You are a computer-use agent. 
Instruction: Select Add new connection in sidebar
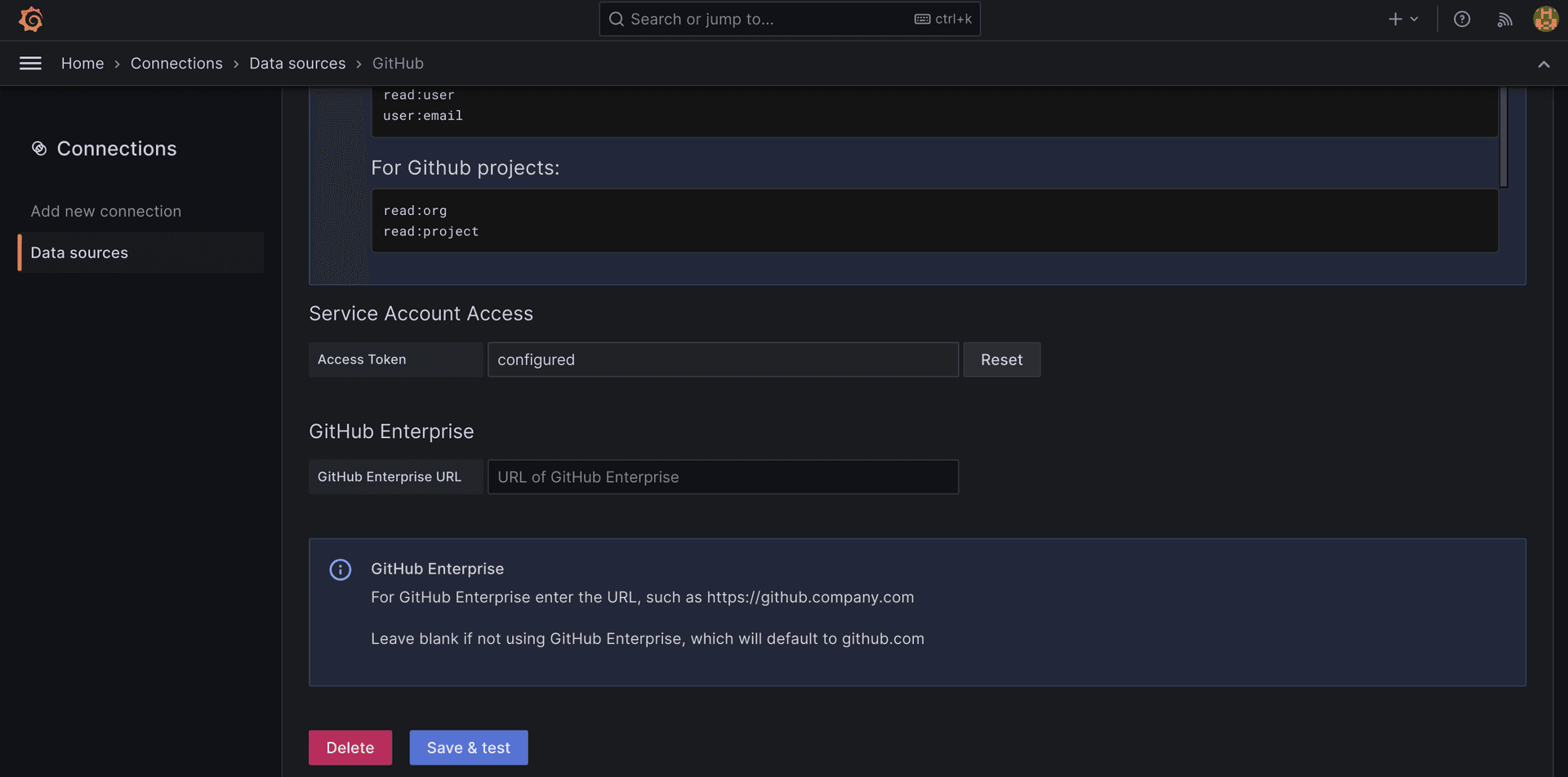pos(106,212)
